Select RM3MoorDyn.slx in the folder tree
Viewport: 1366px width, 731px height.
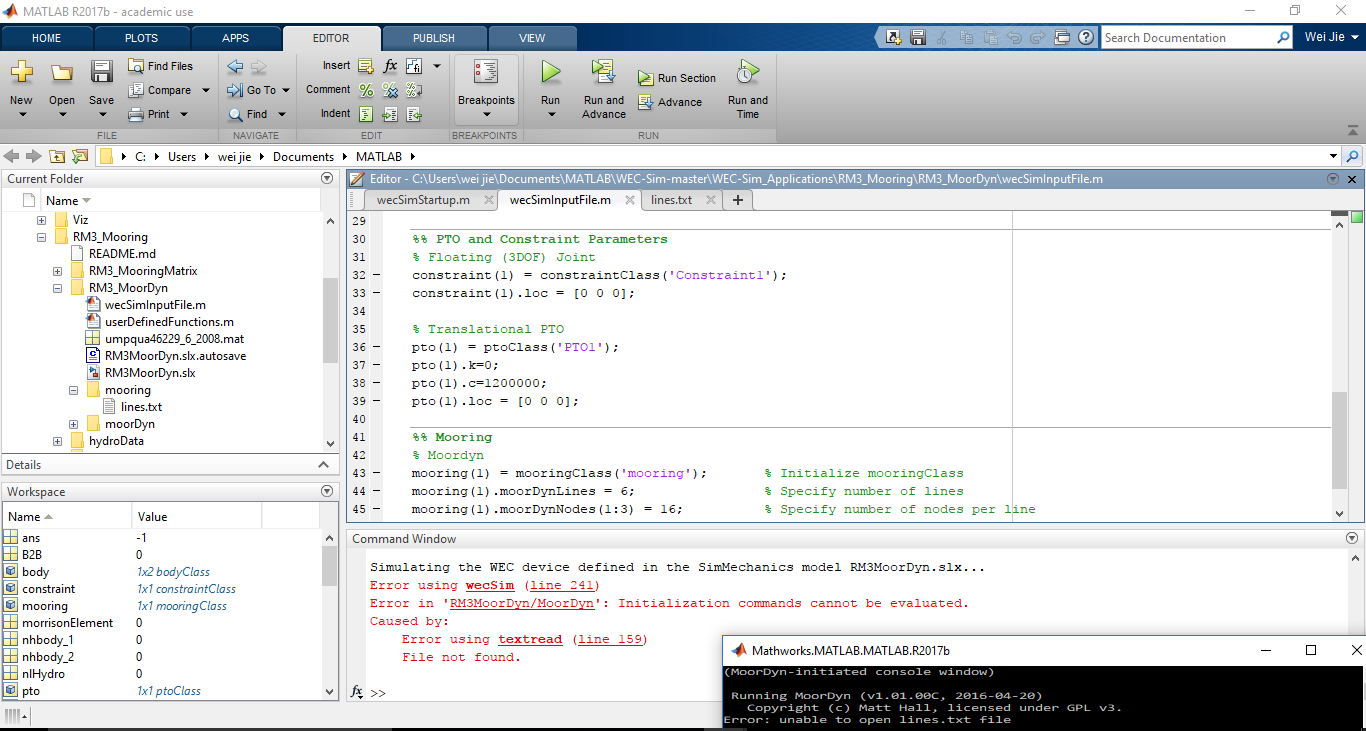pos(150,373)
